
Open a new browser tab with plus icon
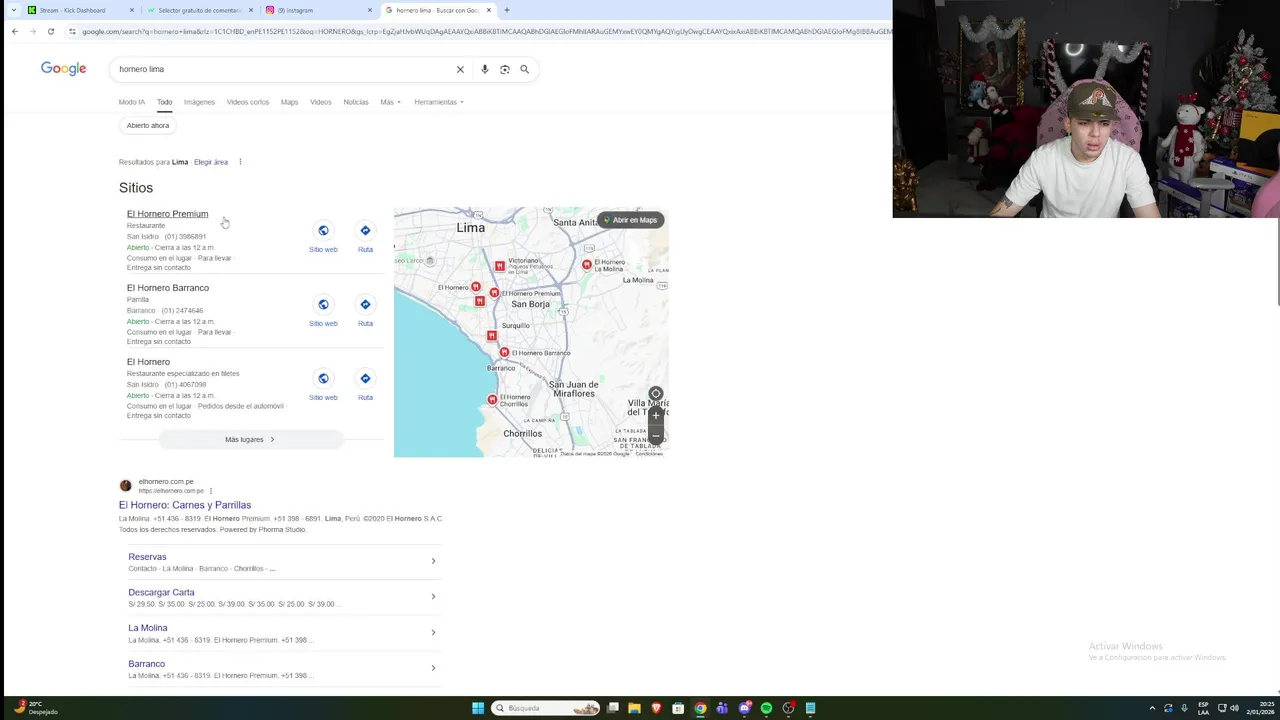tap(507, 10)
